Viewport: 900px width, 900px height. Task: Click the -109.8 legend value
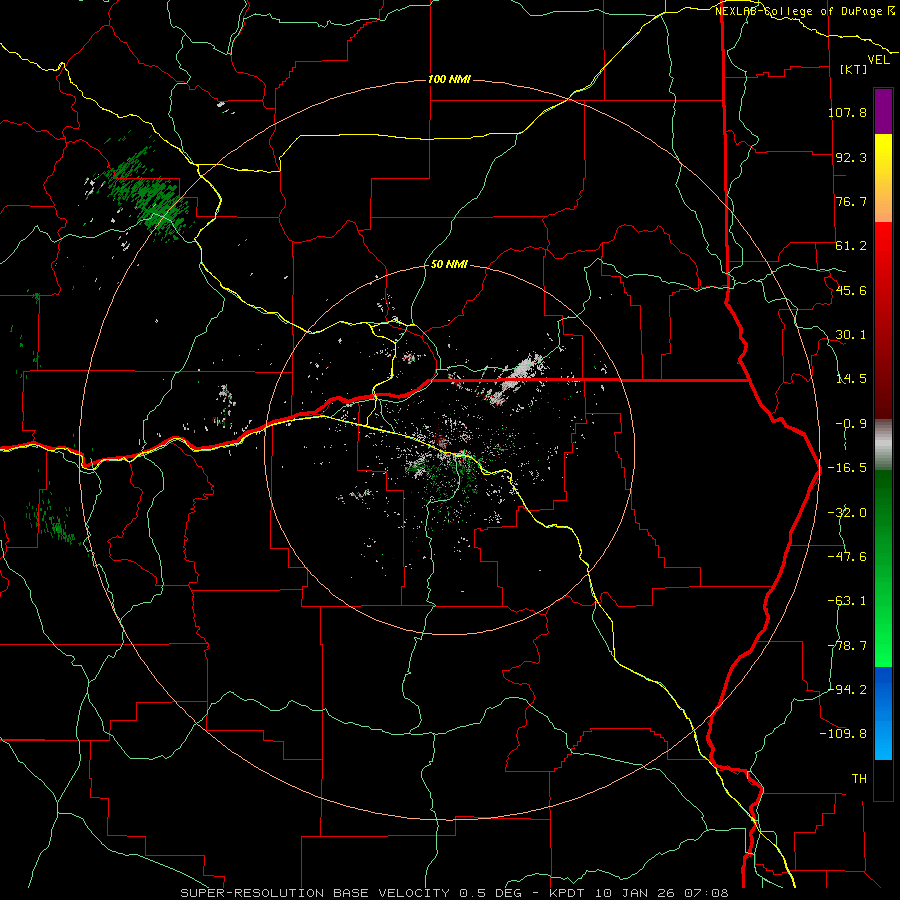tap(843, 734)
